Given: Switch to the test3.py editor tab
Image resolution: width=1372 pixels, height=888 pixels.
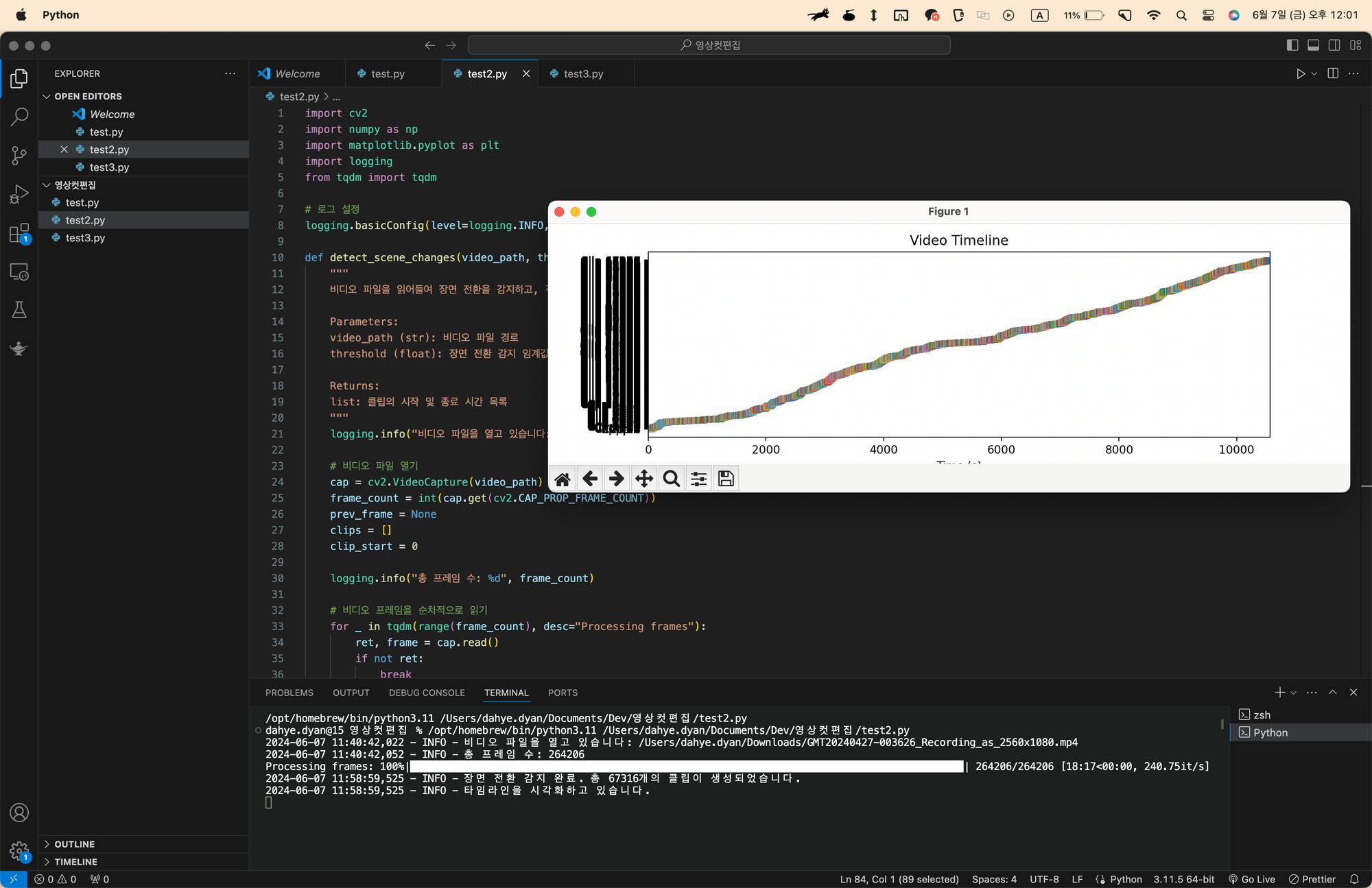Looking at the screenshot, I should [583, 74].
